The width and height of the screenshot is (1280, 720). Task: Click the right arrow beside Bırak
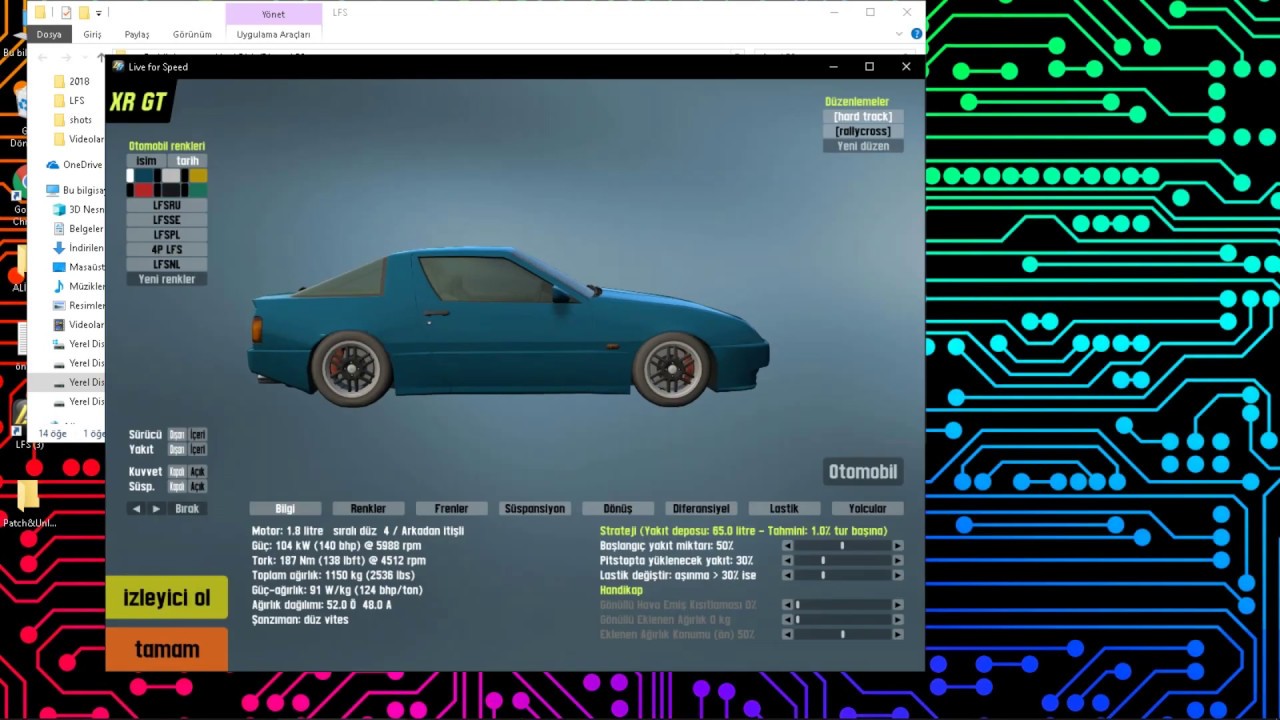point(156,509)
